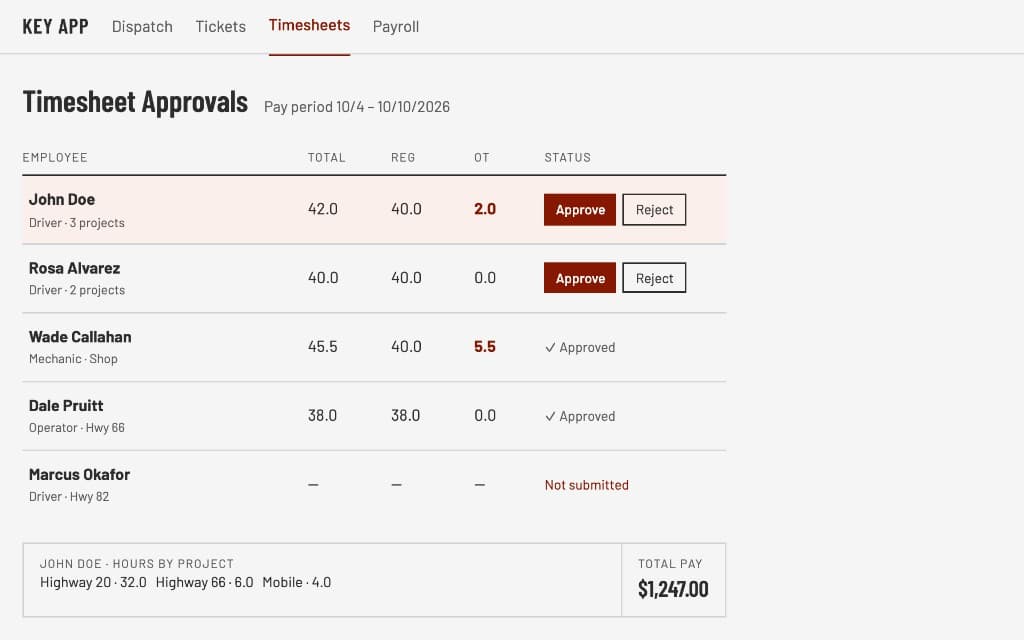Click the EMPLOYEE column header
The height and width of the screenshot is (640, 1024).
coord(55,157)
